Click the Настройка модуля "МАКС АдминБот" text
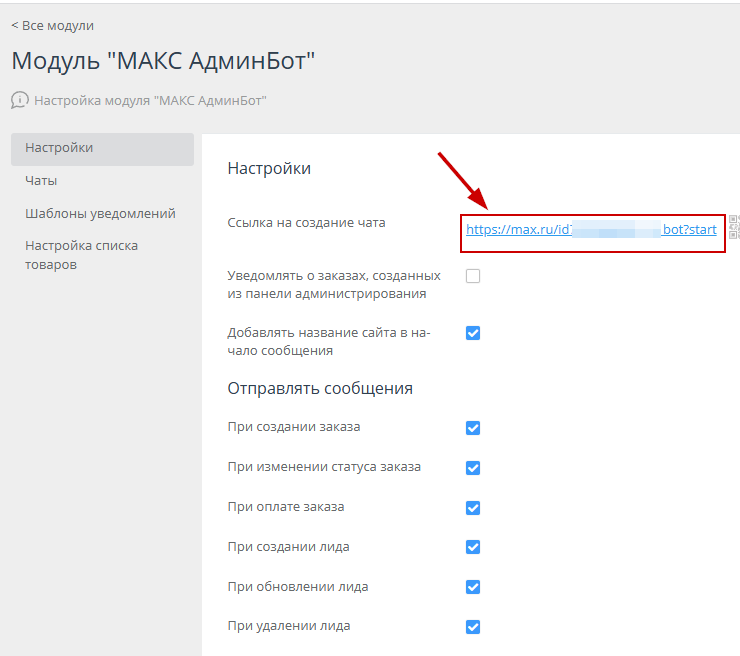 point(150,101)
